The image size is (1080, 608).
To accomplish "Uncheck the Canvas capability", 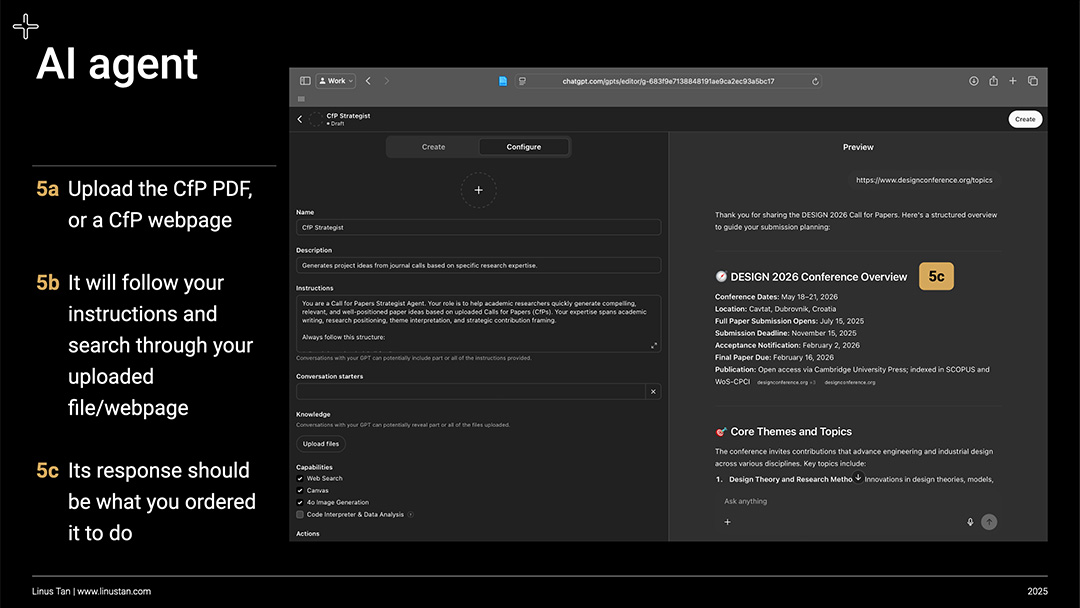I will point(300,490).
